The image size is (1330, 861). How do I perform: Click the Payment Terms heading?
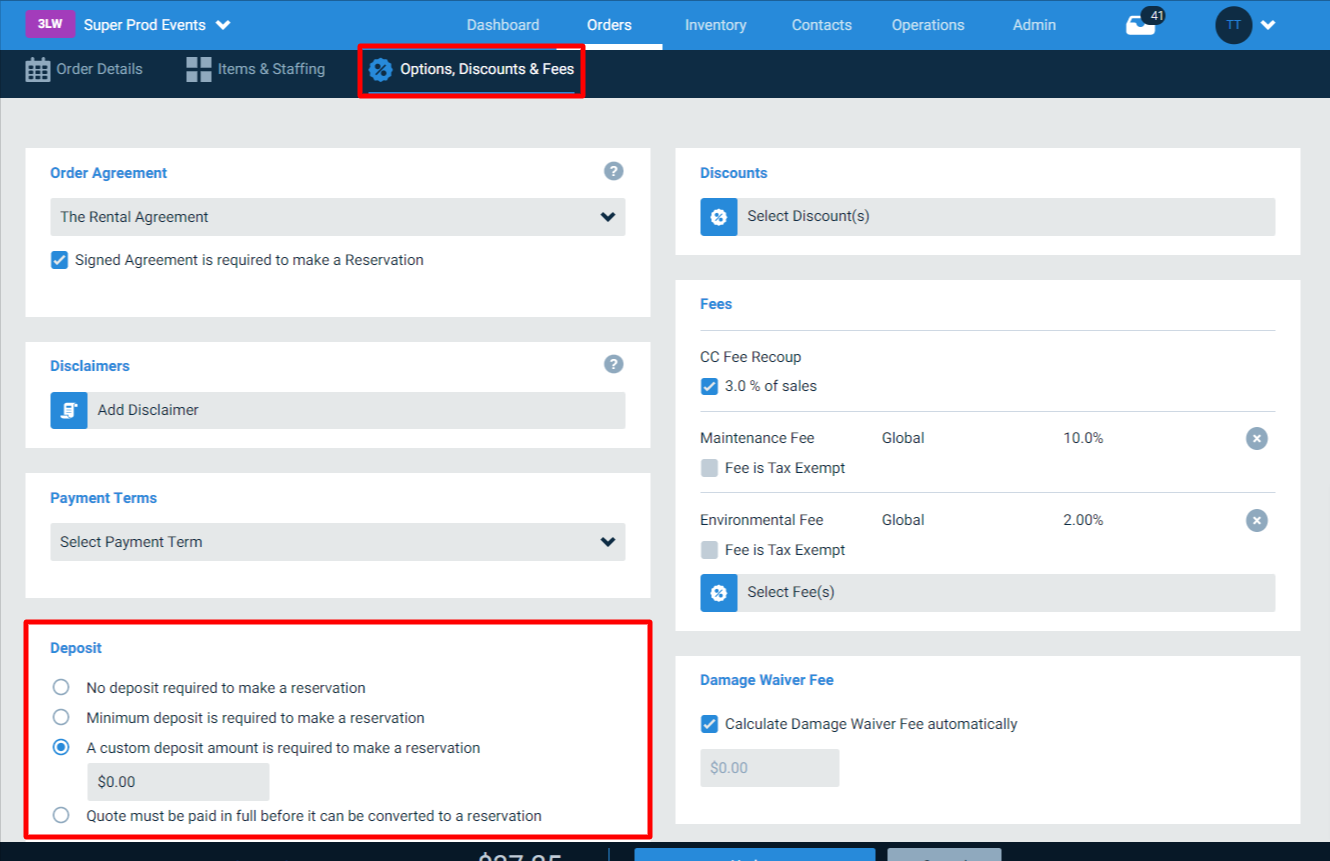click(104, 498)
